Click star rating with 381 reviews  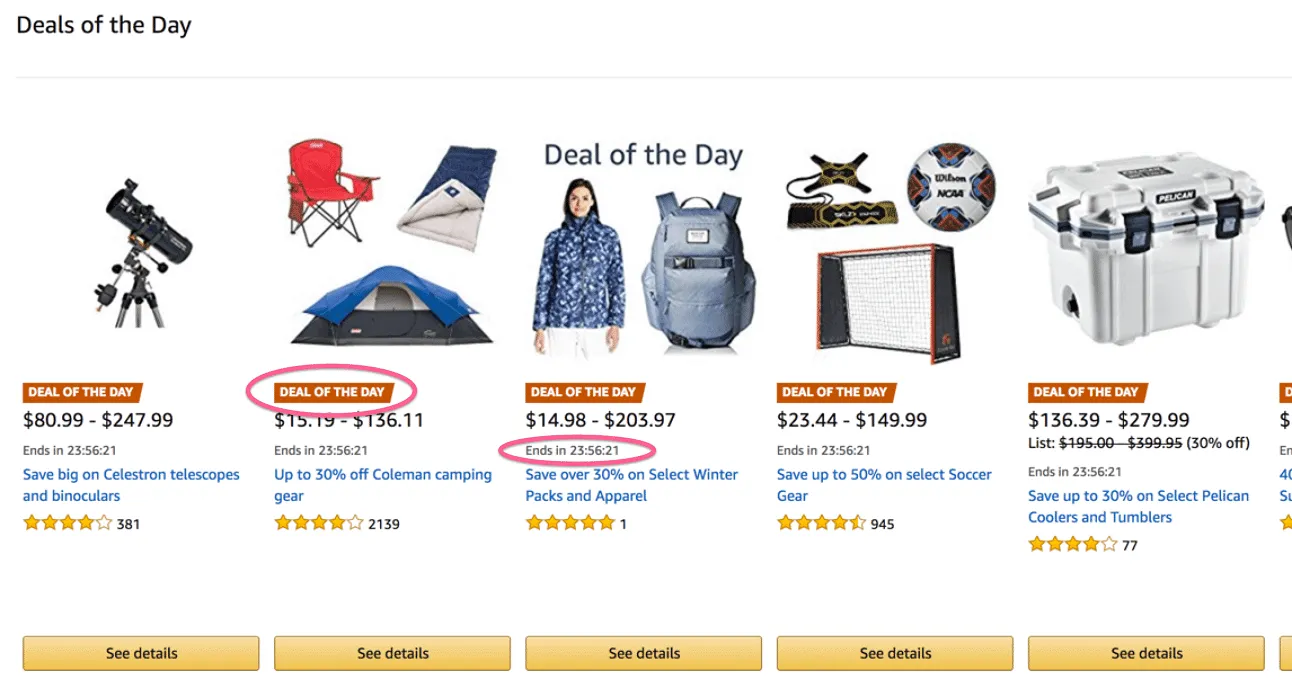click(68, 523)
